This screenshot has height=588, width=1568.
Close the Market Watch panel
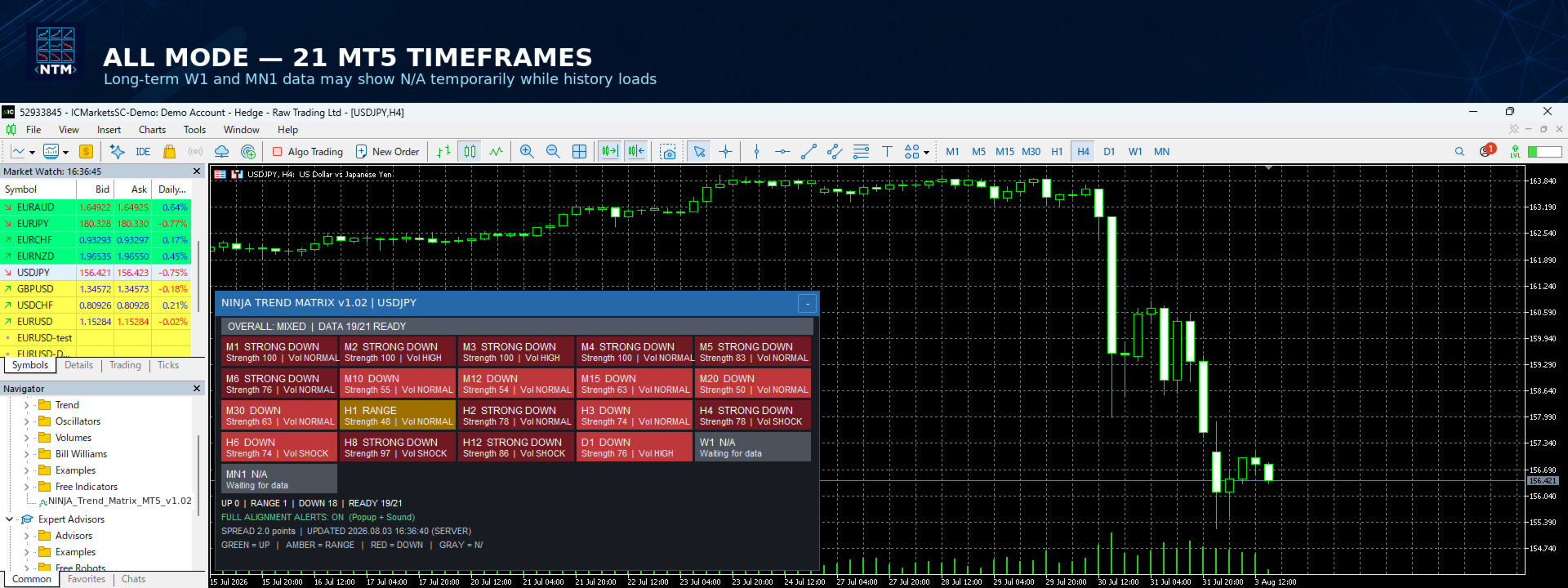tap(197, 171)
